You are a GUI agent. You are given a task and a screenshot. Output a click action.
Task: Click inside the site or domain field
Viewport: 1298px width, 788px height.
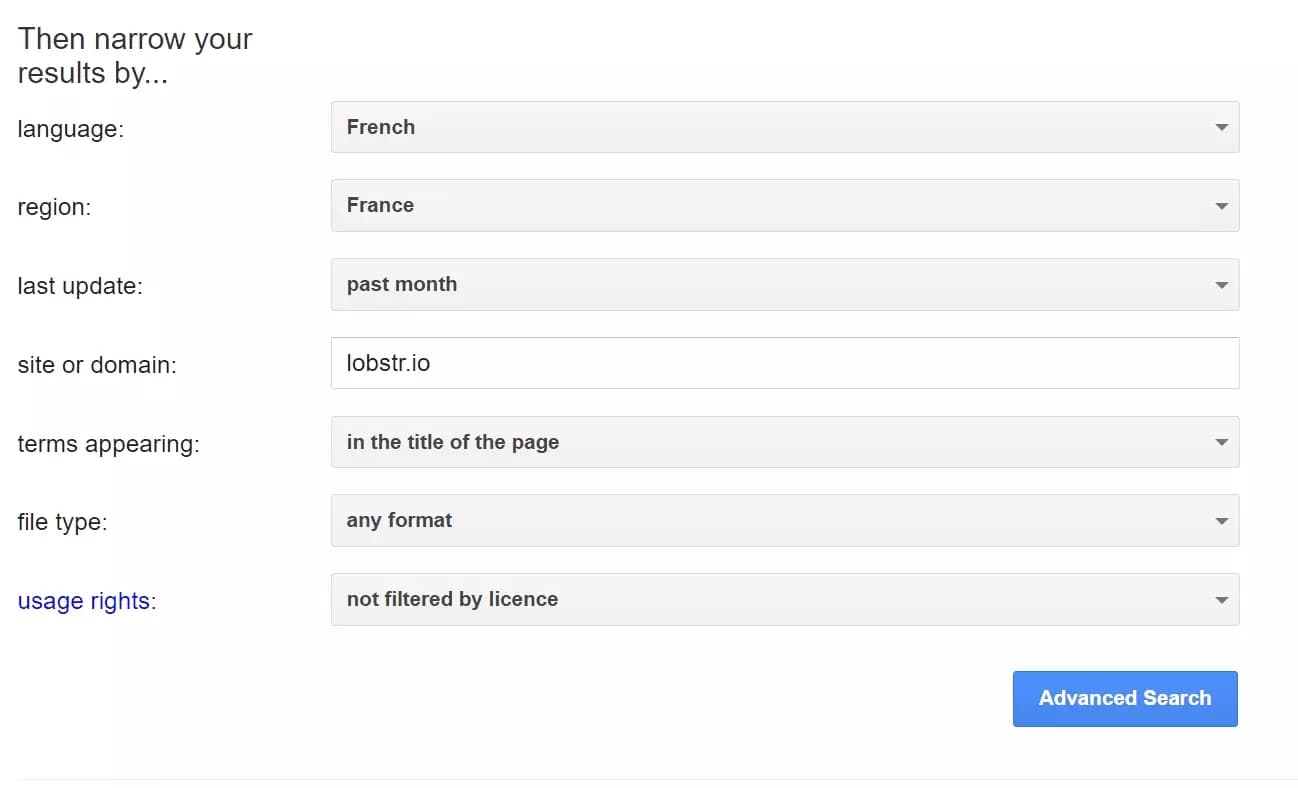click(x=700, y=363)
